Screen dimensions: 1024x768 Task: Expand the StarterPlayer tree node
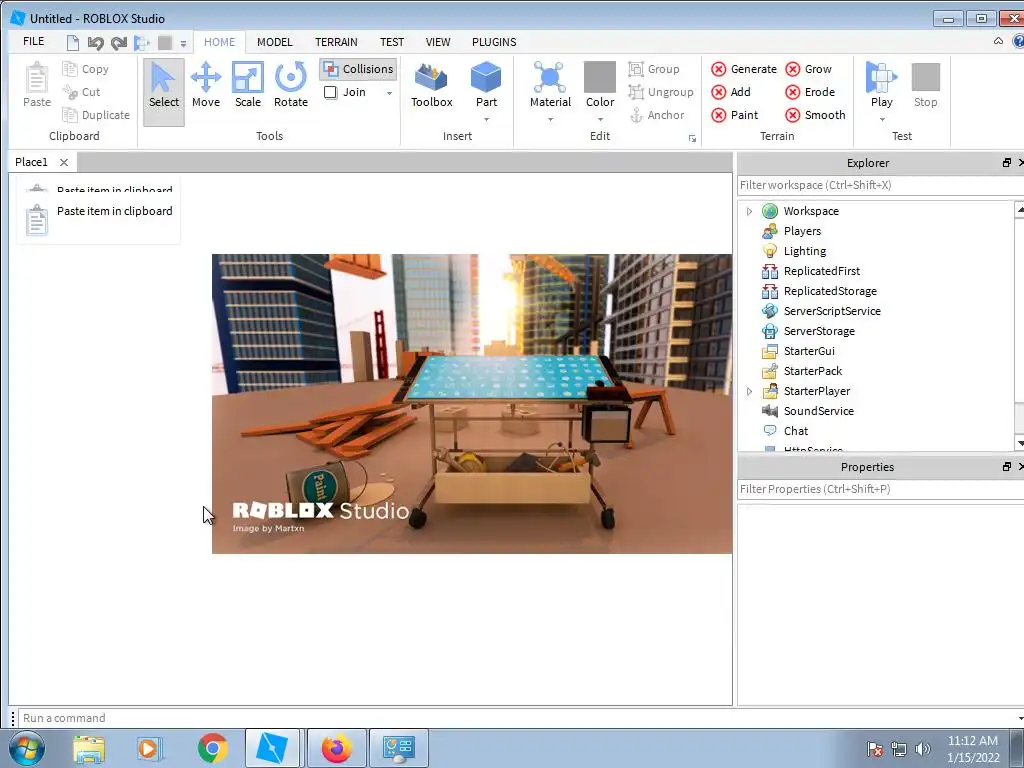[x=750, y=391]
